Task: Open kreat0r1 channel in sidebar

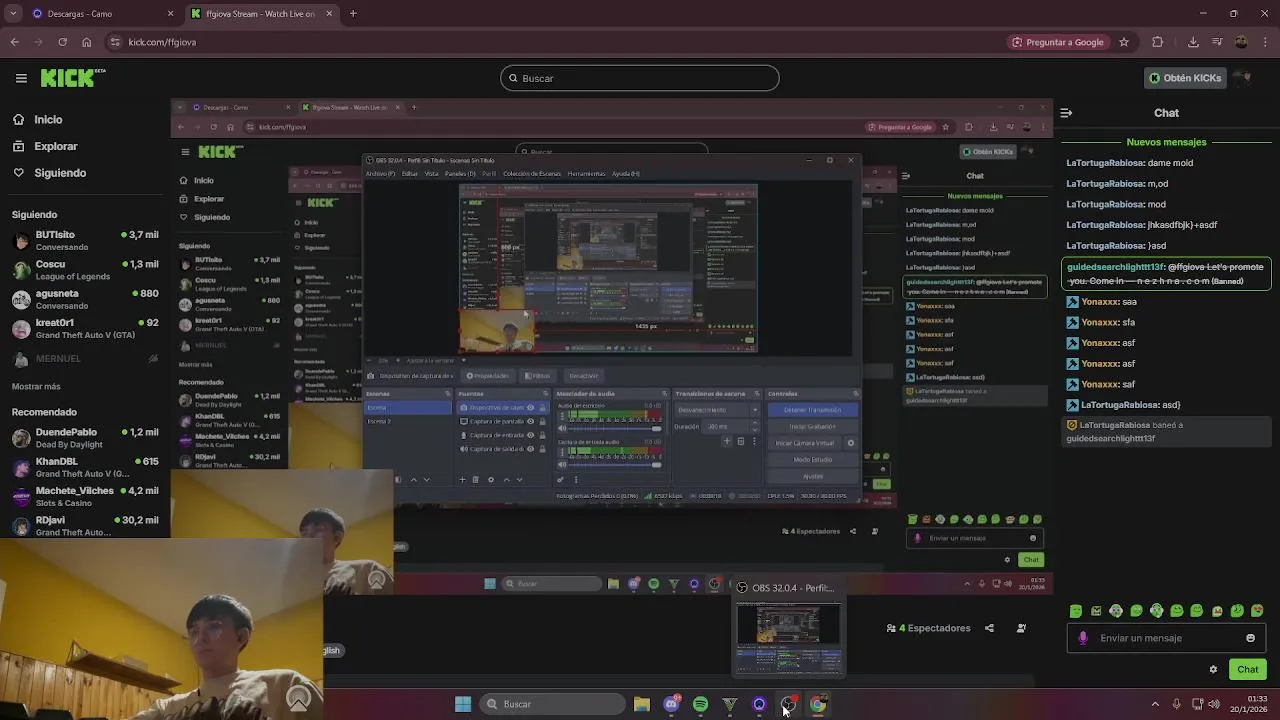Action: [x=85, y=329]
